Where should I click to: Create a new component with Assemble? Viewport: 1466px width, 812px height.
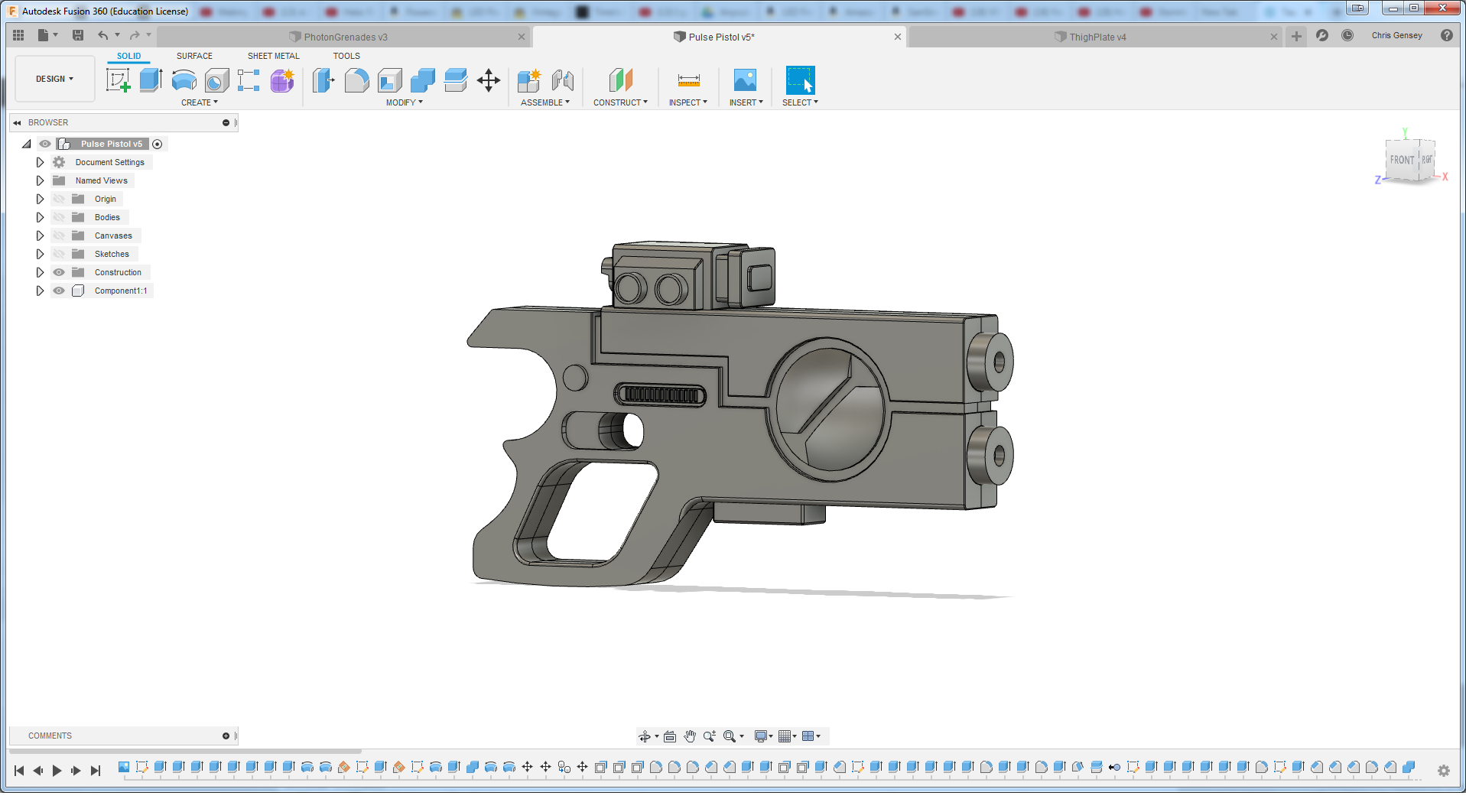point(528,80)
